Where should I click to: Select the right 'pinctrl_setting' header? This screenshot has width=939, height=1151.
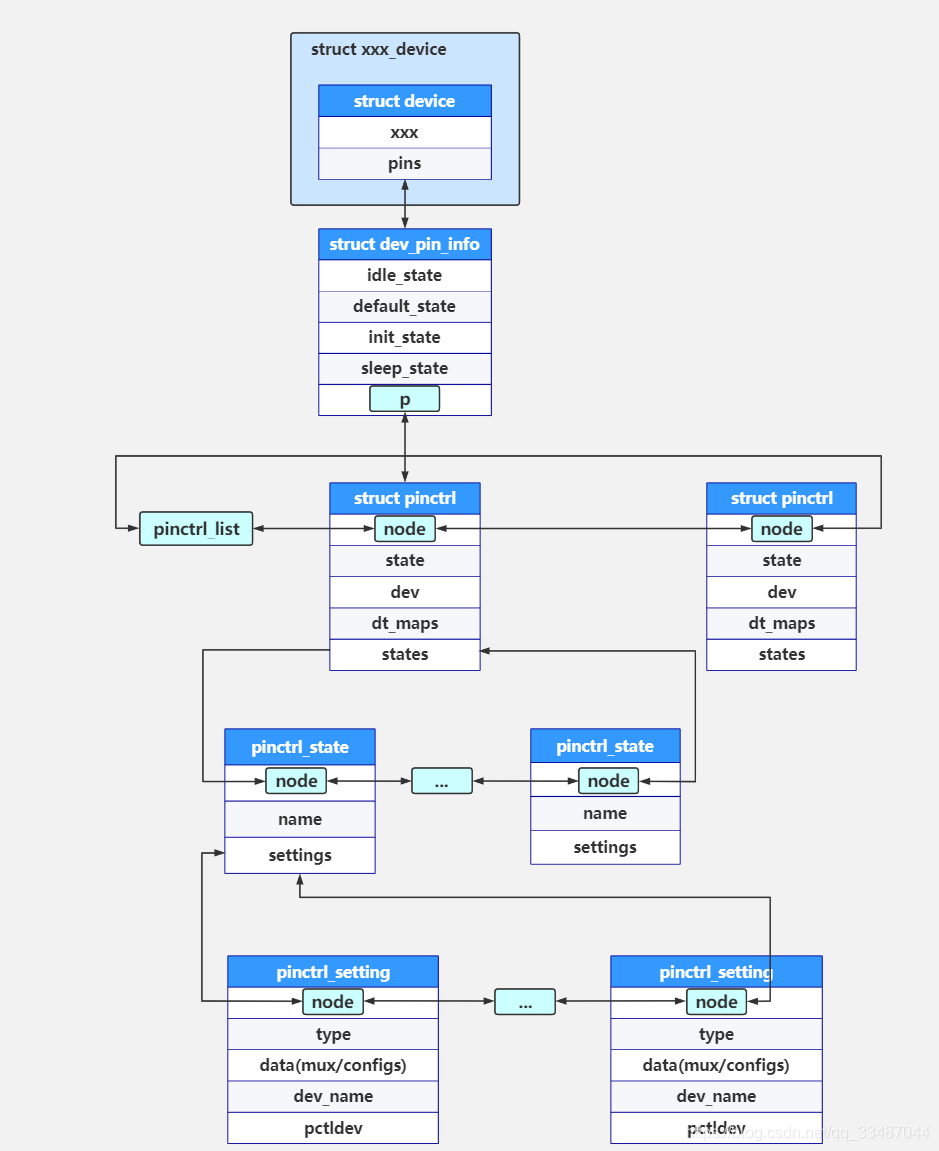click(x=716, y=972)
